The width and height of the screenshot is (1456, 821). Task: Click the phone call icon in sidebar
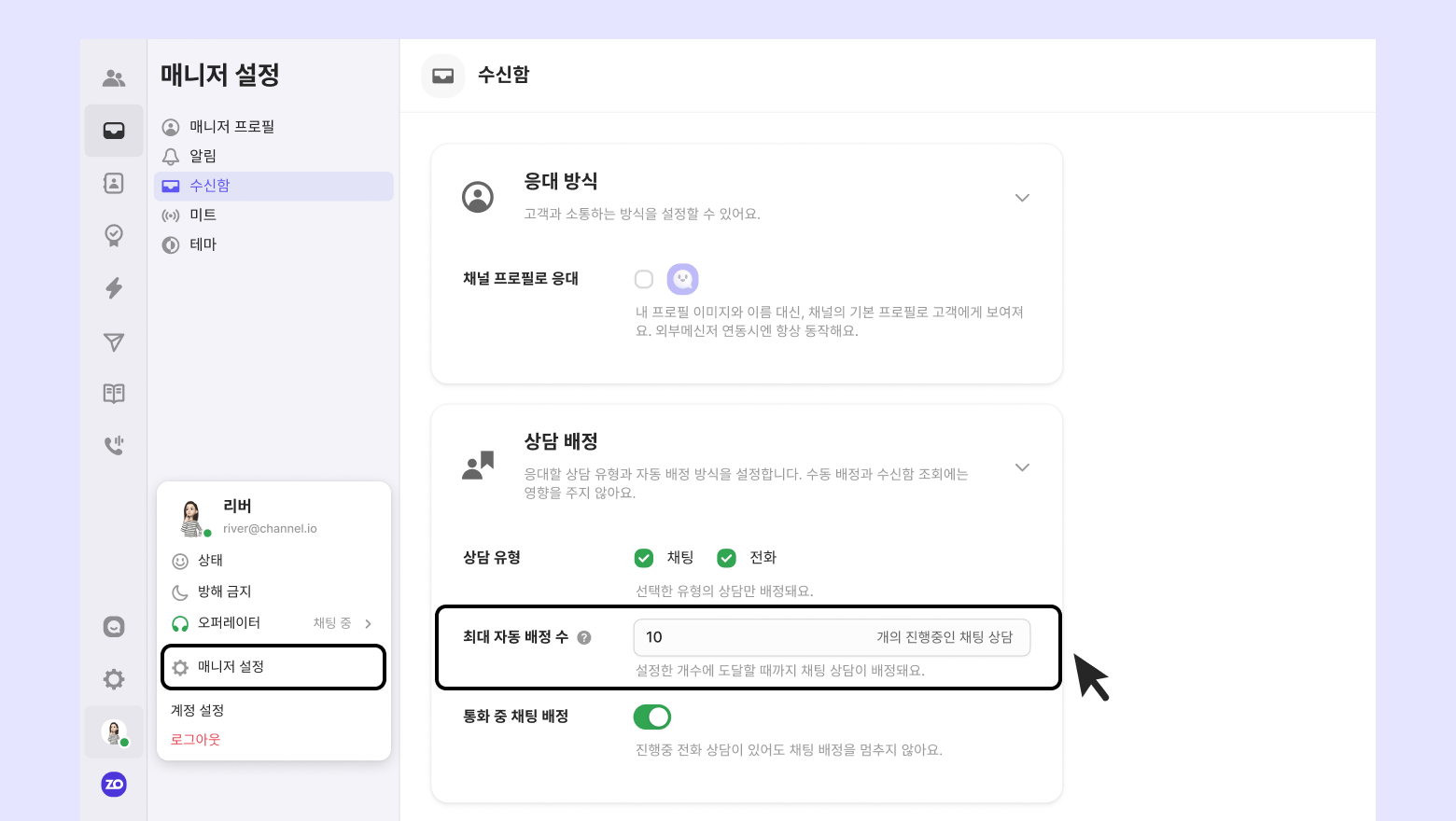click(114, 445)
